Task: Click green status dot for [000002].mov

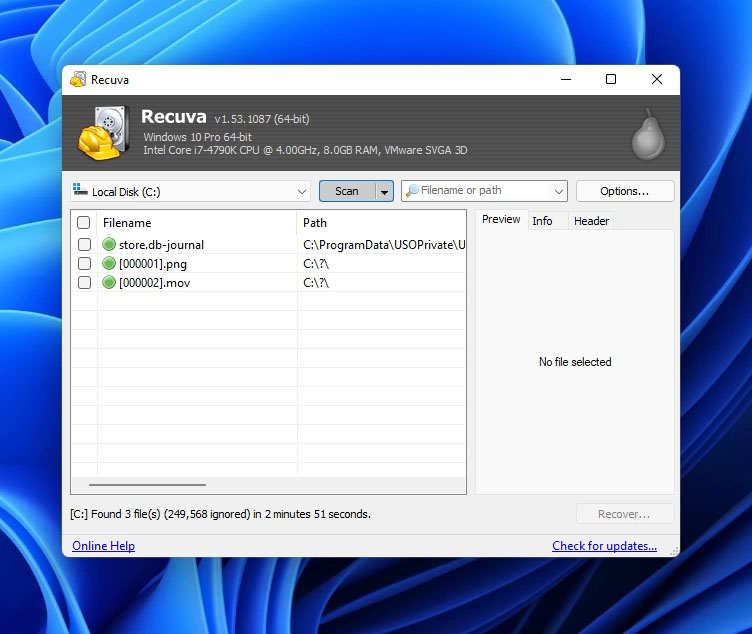Action: pyautogui.click(x=109, y=282)
